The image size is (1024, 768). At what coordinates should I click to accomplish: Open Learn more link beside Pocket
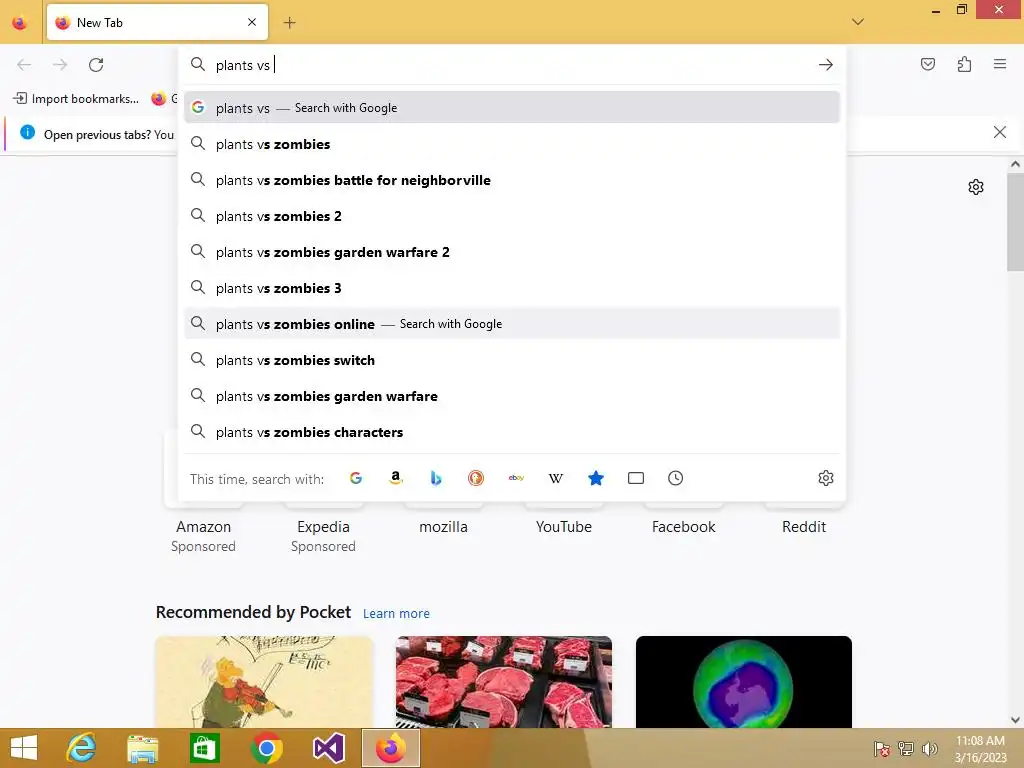click(396, 614)
